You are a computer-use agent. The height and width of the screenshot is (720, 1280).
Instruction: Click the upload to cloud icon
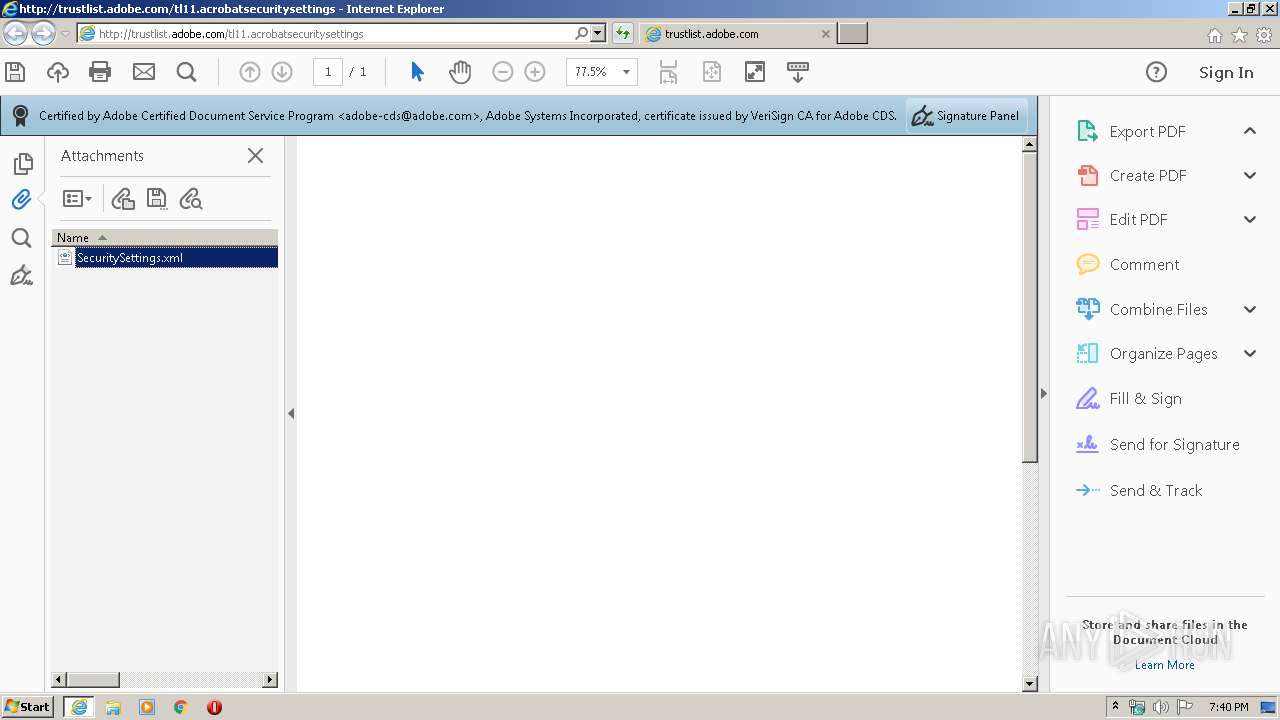click(x=58, y=72)
